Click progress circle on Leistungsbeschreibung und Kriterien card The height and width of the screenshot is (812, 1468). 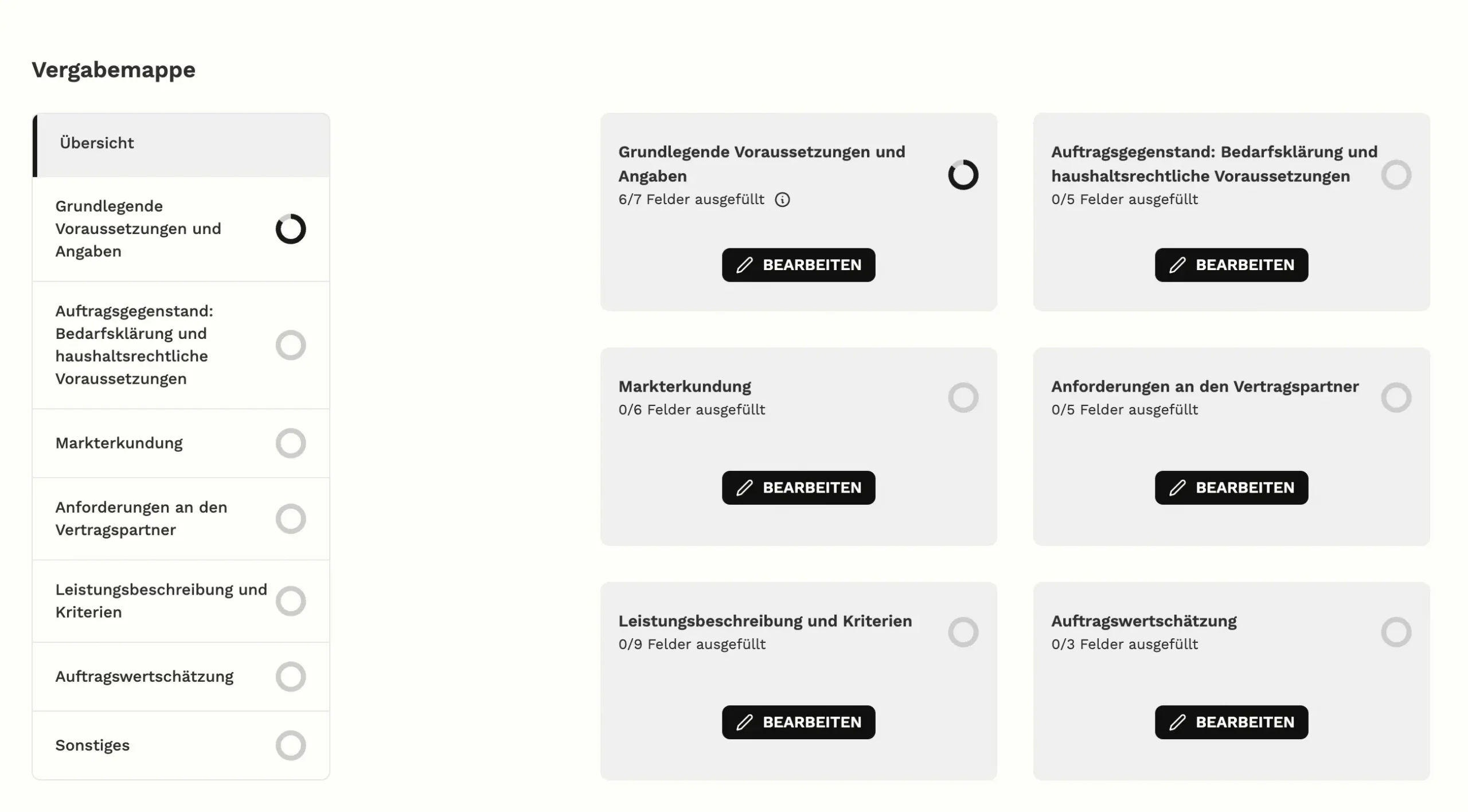tap(963, 632)
